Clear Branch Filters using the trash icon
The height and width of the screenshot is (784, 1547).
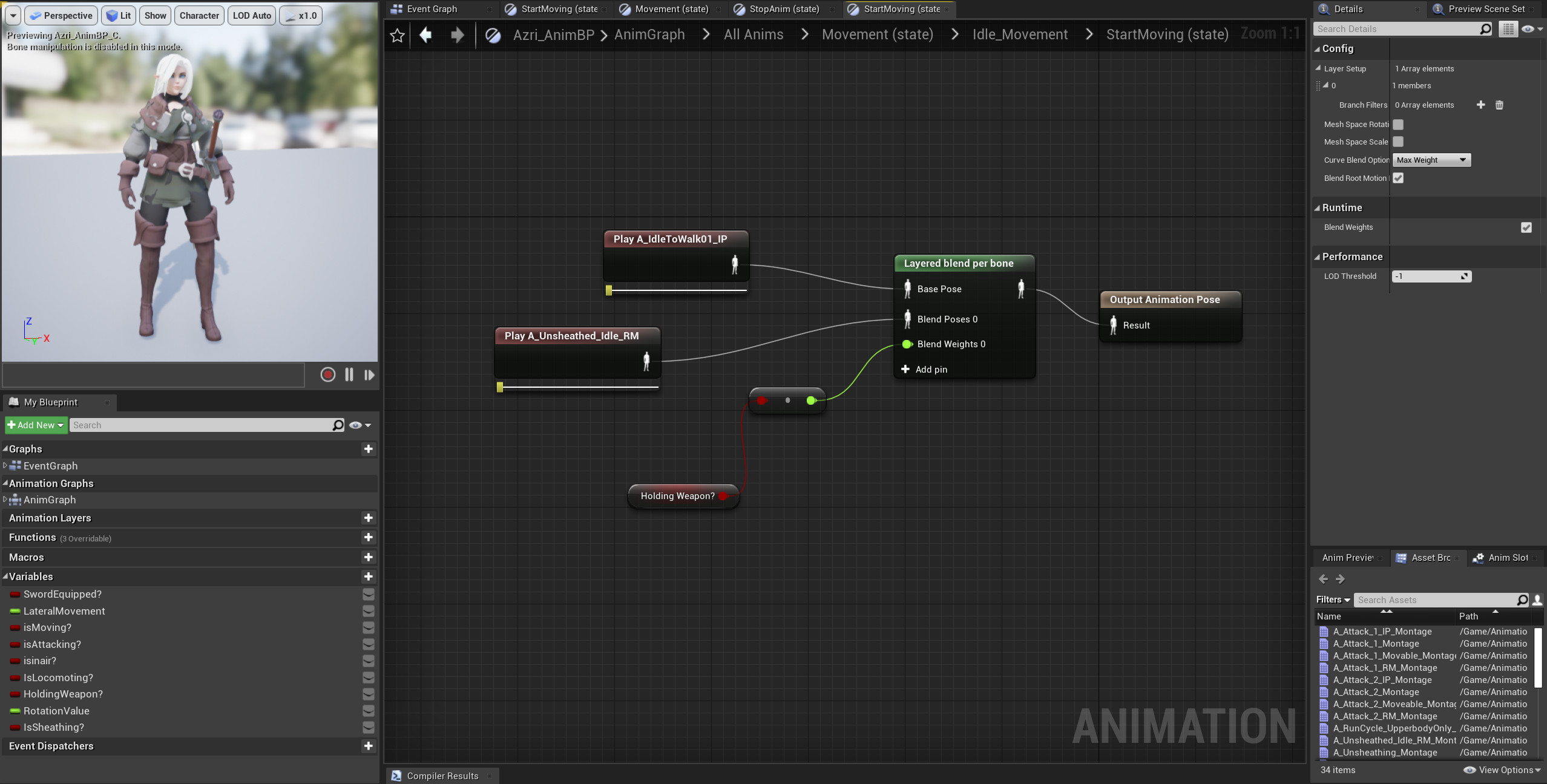click(1499, 105)
